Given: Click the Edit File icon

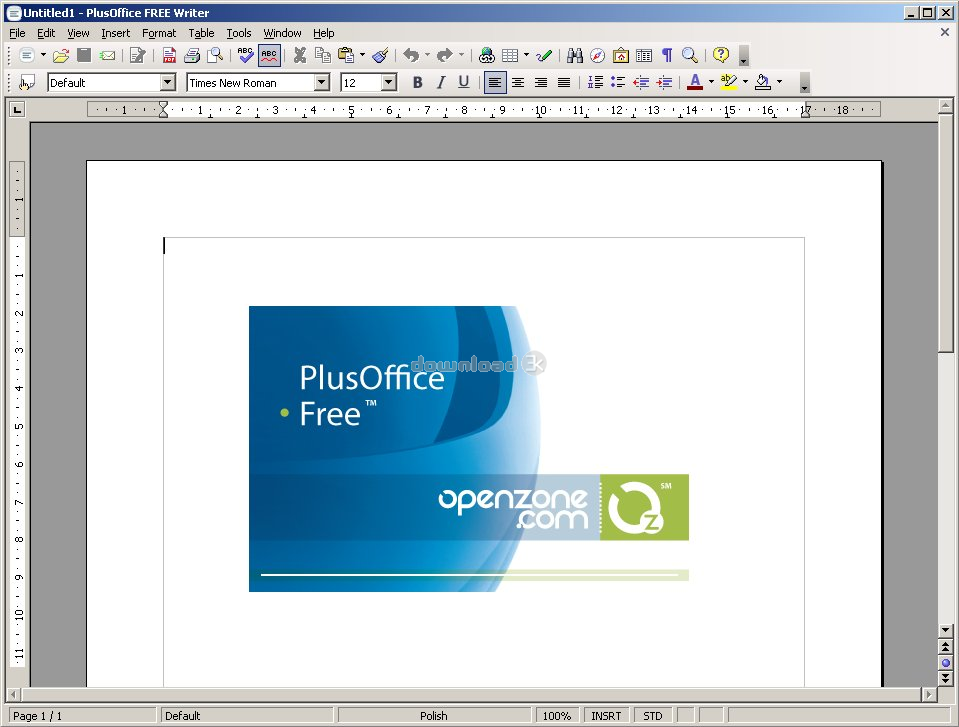Looking at the screenshot, I should [x=138, y=56].
